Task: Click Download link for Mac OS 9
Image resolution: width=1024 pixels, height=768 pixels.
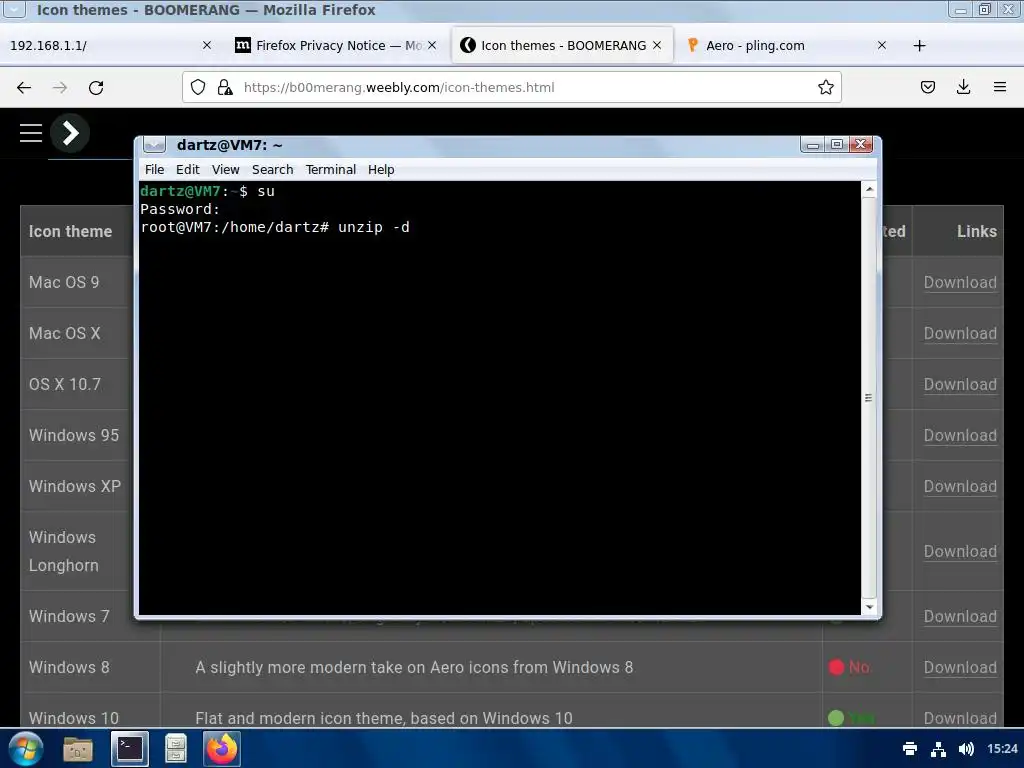Action: tap(960, 282)
